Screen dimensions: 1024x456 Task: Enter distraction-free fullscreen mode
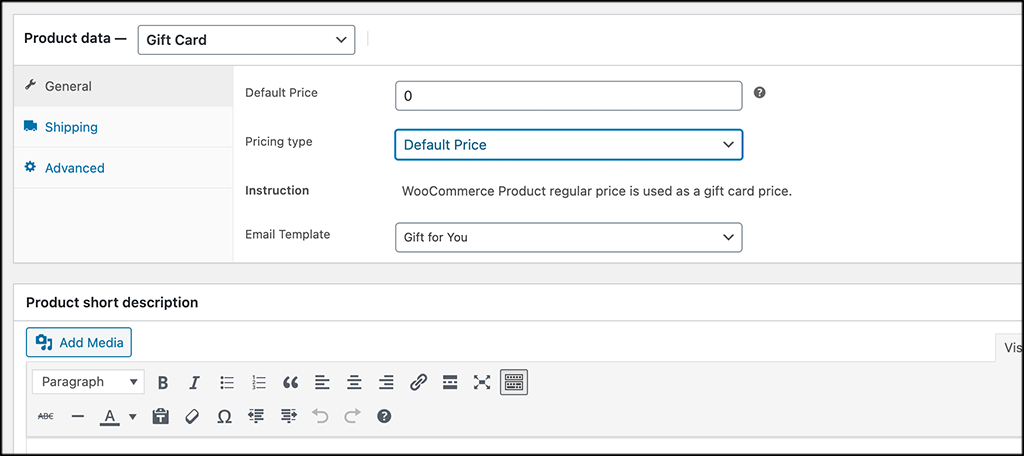click(482, 382)
